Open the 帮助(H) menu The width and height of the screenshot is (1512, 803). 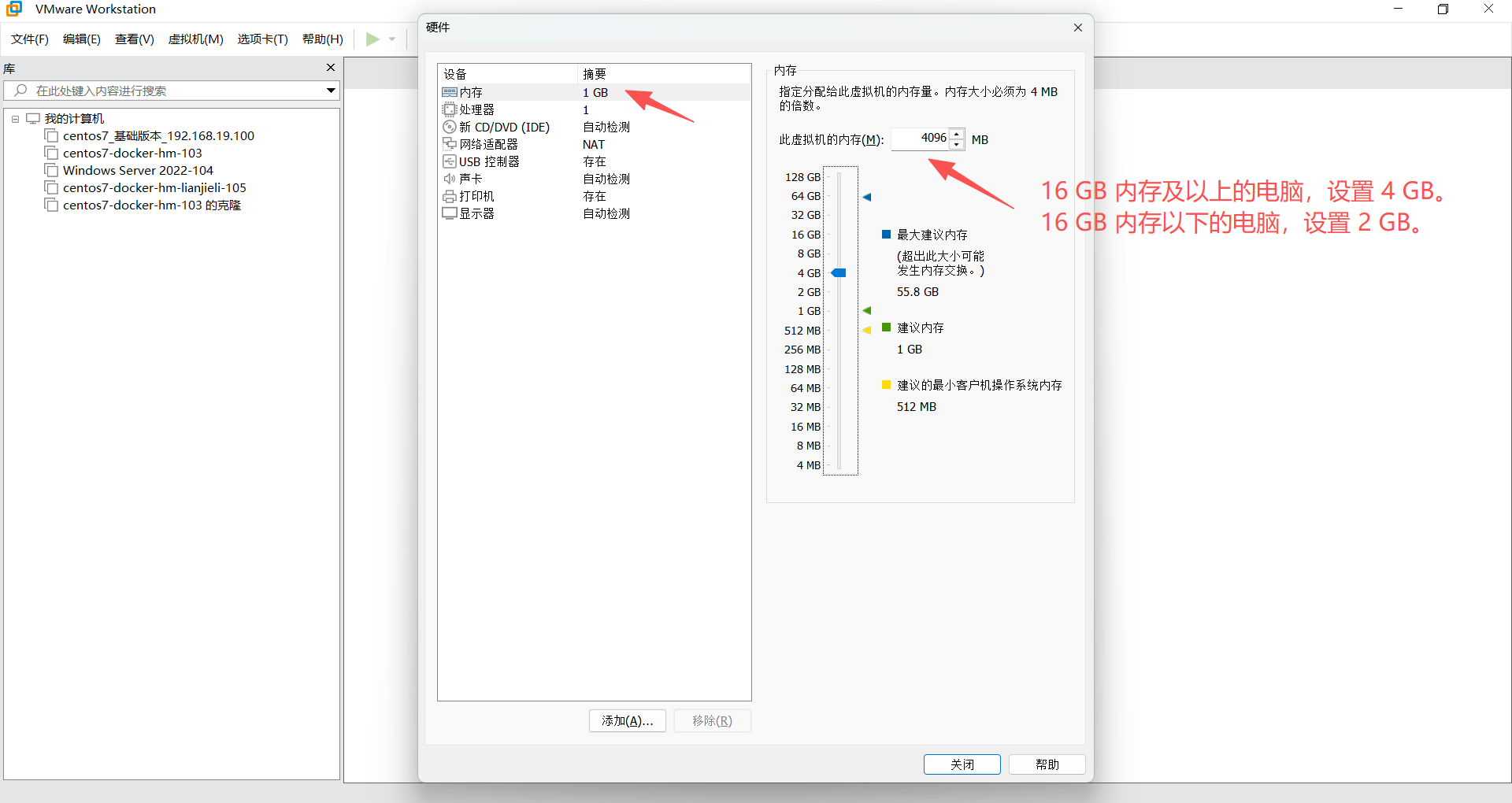323,39
